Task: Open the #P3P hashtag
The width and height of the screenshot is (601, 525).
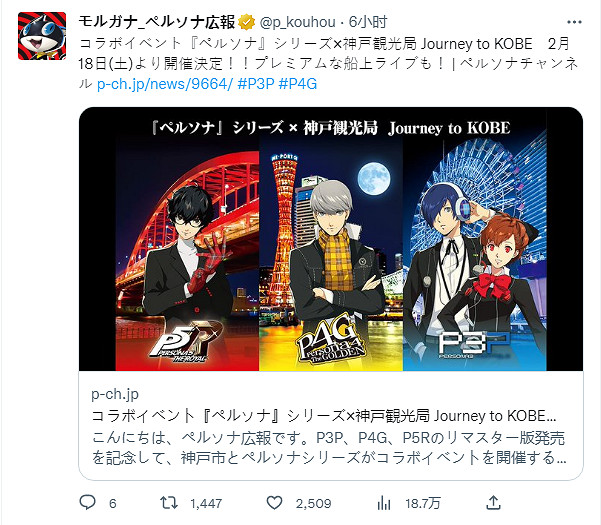Action: tap(256, 84)
